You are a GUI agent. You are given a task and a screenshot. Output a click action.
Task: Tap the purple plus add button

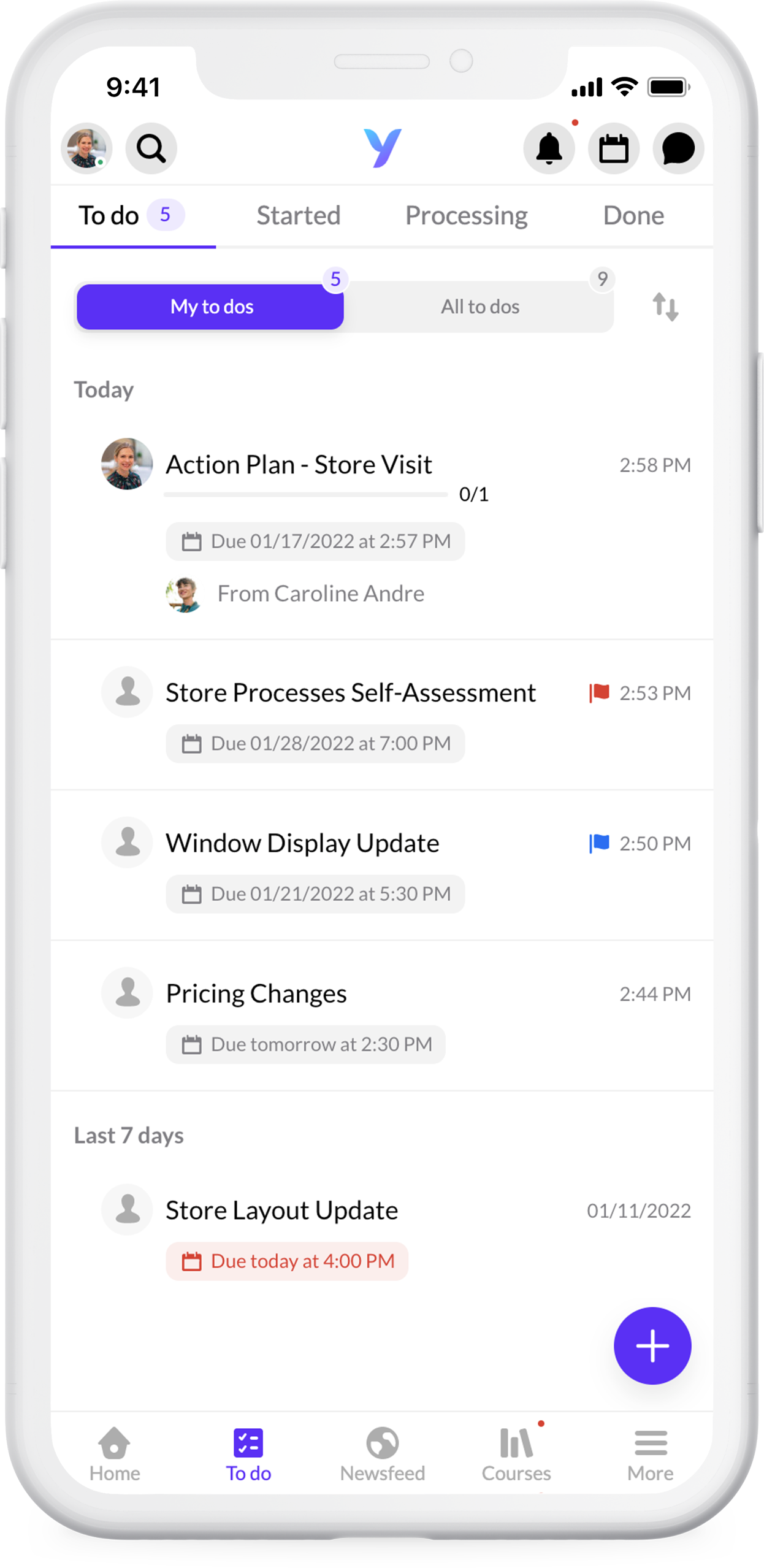coord(652,1345)
